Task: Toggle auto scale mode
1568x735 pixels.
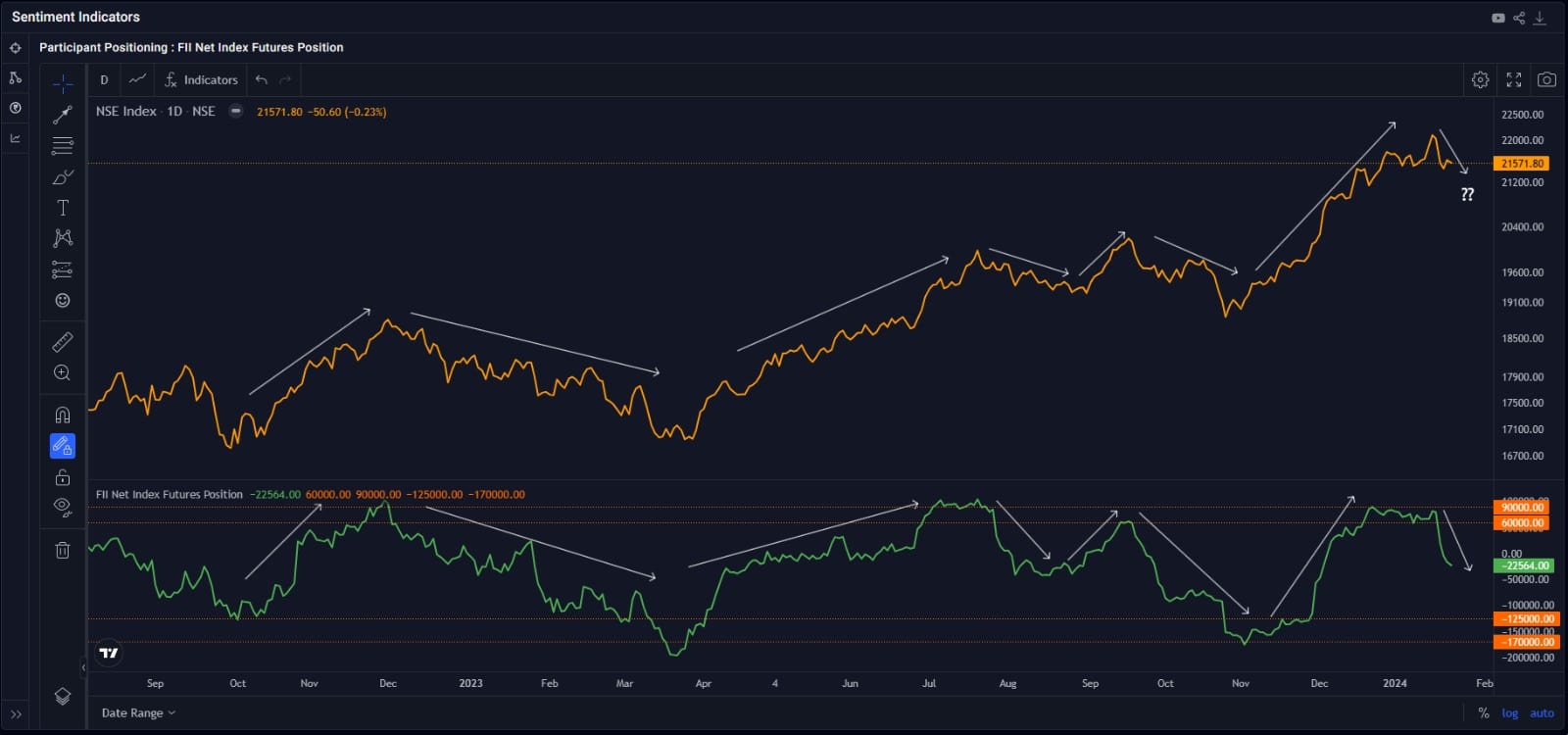Action: point(1542,713)
